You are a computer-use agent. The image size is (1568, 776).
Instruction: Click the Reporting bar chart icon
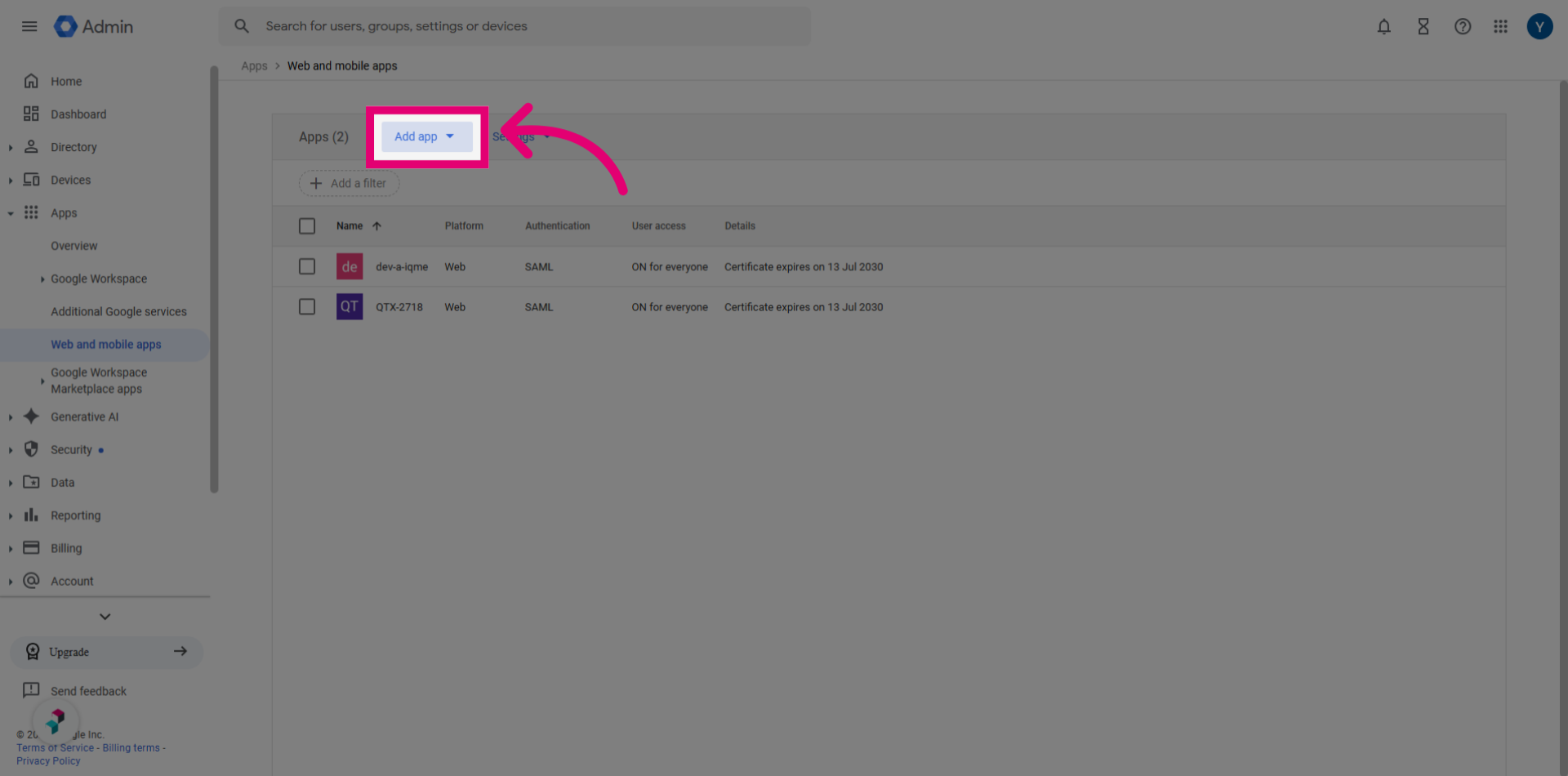pos(31,515)
